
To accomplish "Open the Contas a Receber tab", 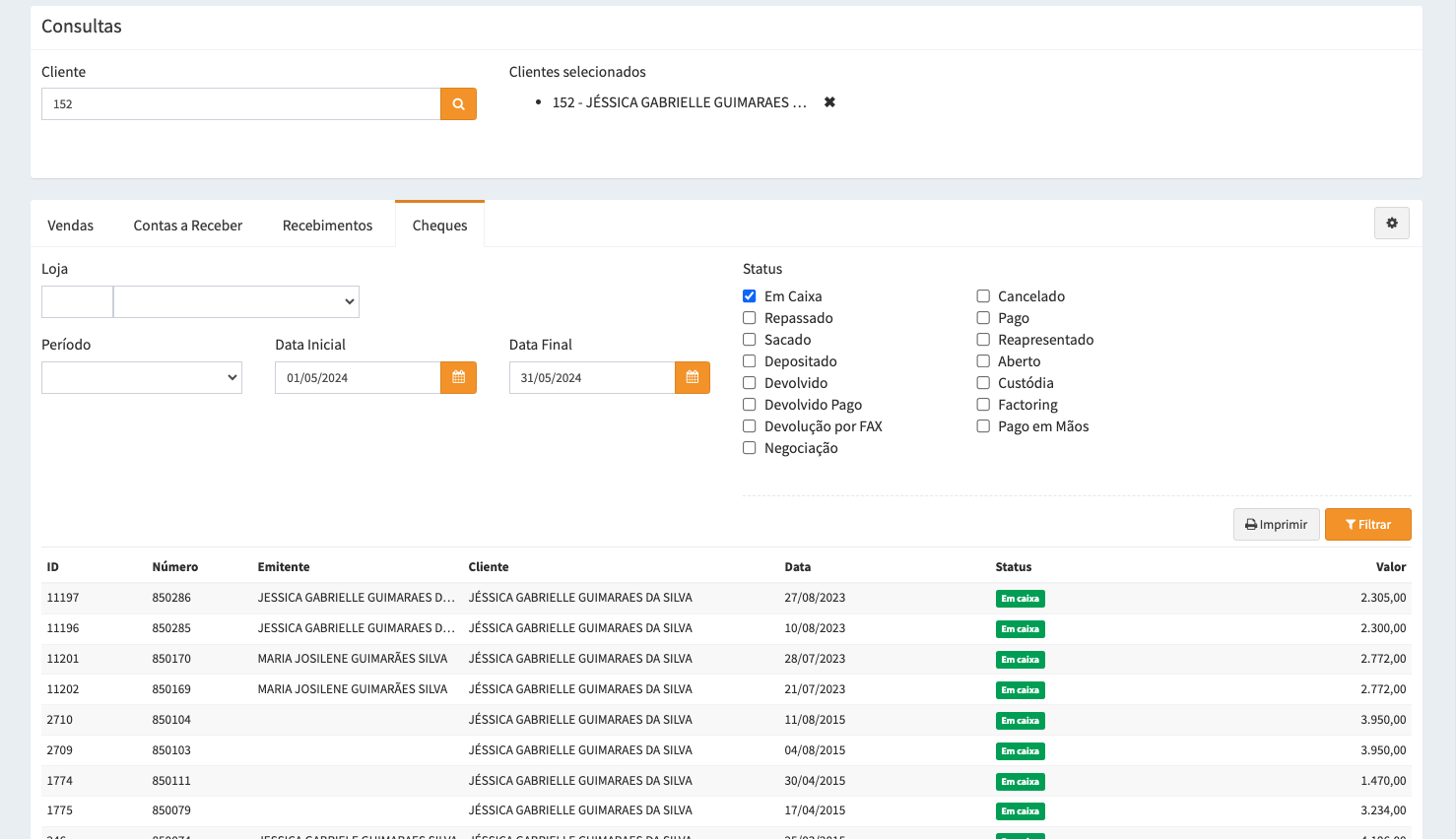I will (188, 226).
